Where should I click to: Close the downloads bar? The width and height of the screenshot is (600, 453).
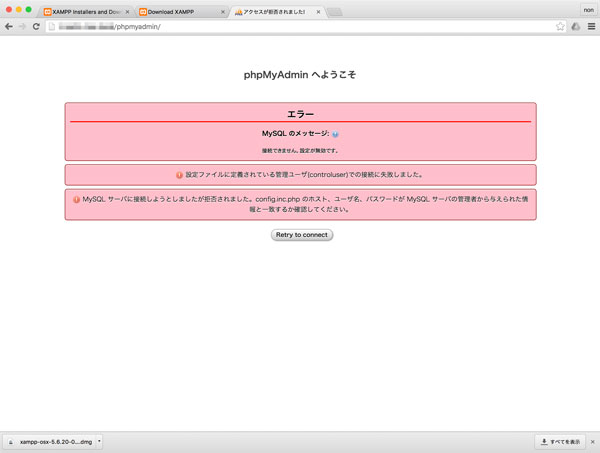point(592,442)
